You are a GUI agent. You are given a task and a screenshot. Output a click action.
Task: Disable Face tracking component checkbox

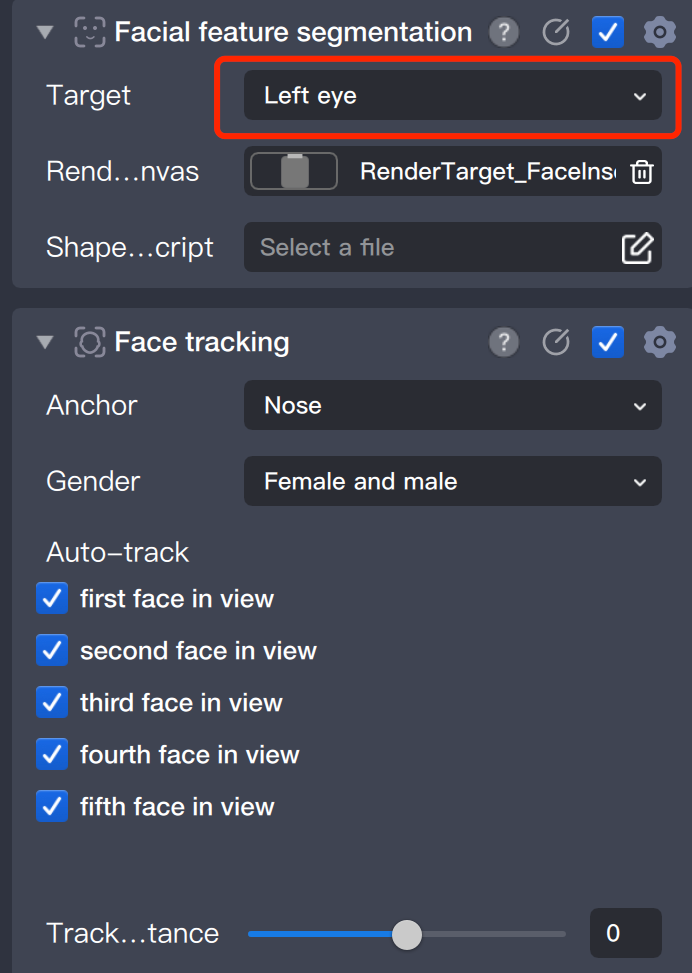[607, 343]
